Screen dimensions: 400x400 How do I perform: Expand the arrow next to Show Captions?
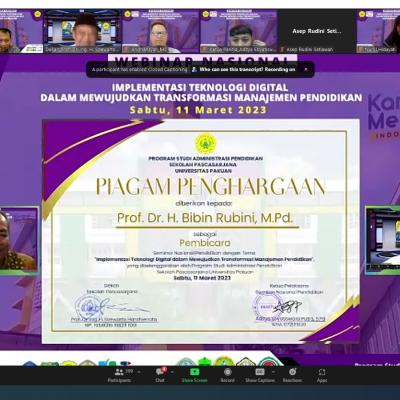[x=273, y=372]
